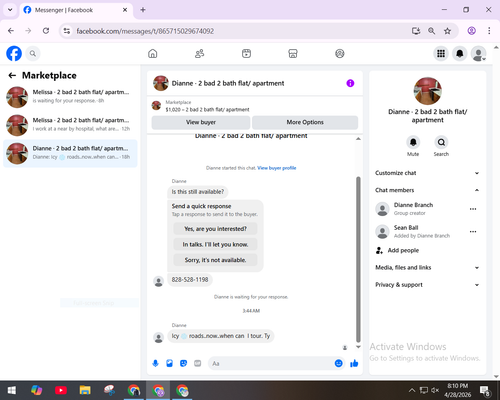The height and width of the screenshot is (400, 500).
Task: Open the Facebook logo home link
Action: coord(14,53)
